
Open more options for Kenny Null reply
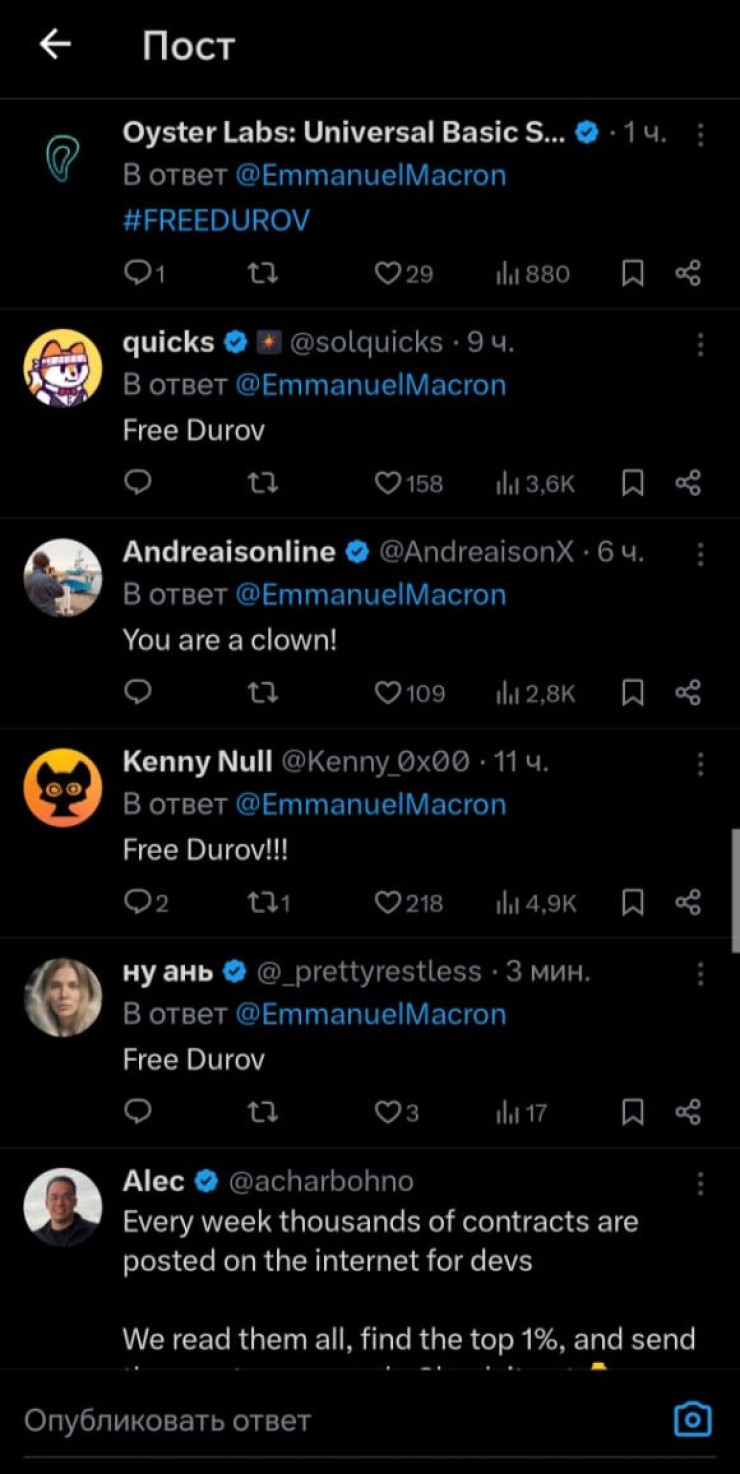click(x=700, y=764)
